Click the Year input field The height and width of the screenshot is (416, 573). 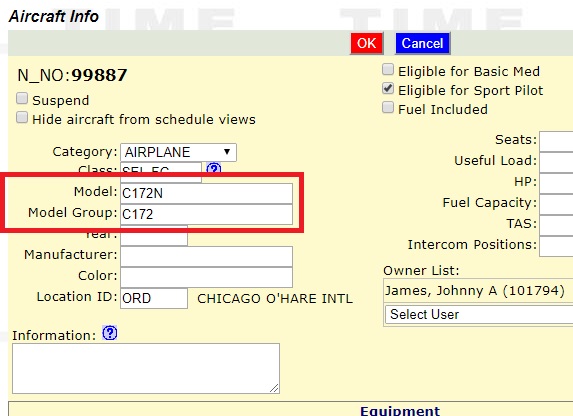pos(154,236)
